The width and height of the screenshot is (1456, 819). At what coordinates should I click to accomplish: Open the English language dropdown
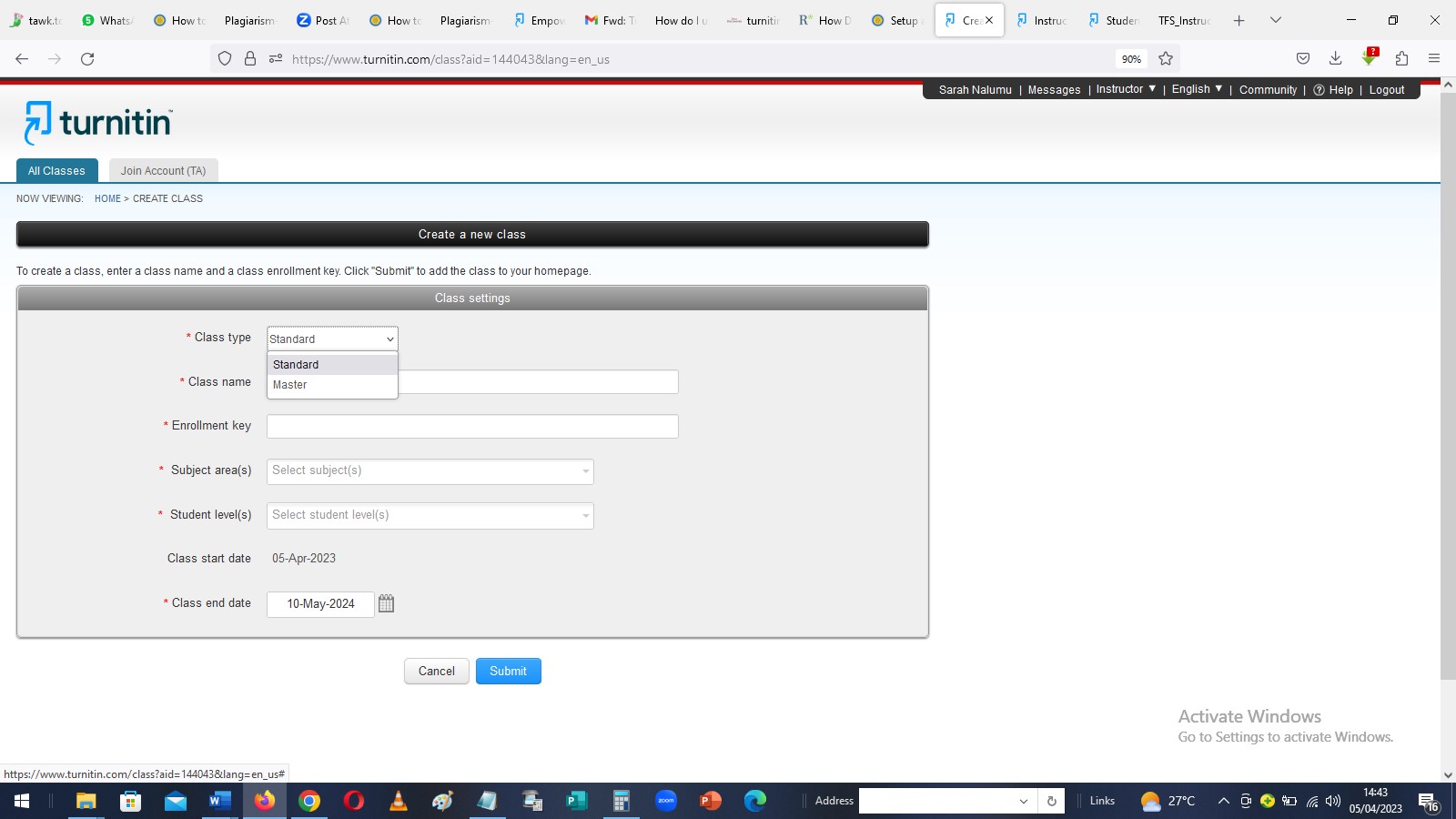1197,89
